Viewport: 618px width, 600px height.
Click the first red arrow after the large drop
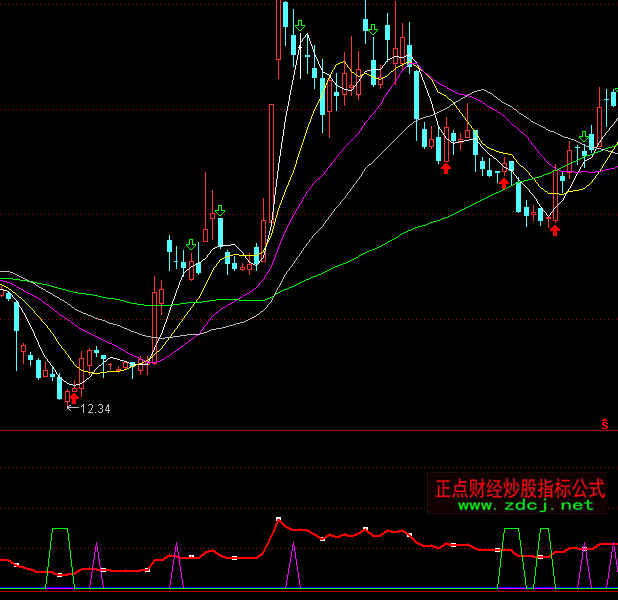(446, 168)
